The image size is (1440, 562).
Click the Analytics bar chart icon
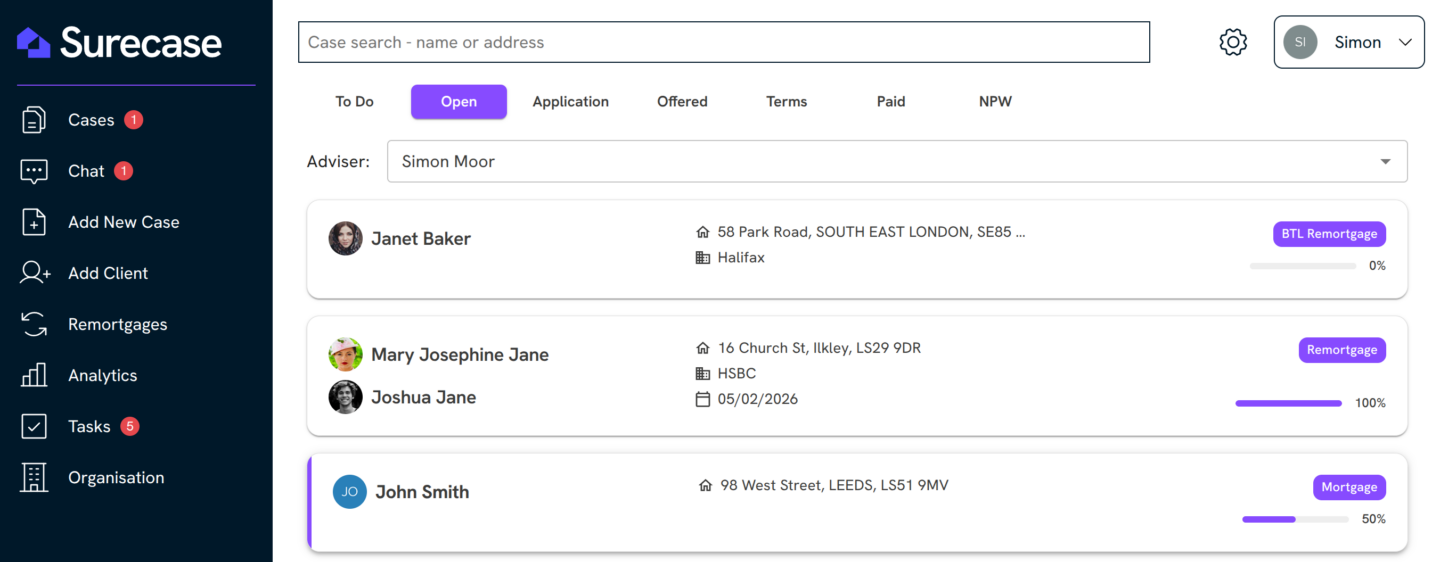click(x=34, y=375)
